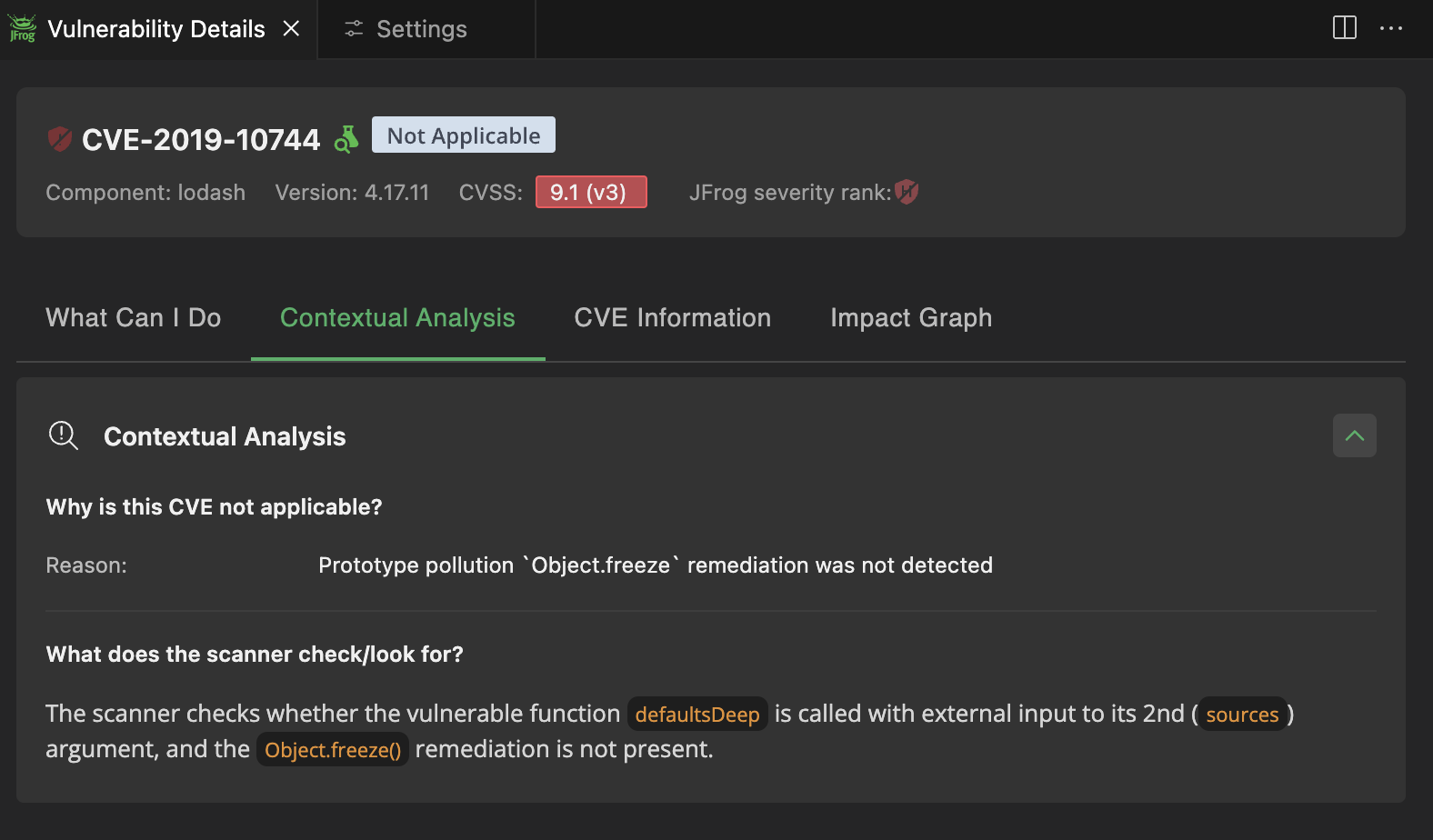Click the red 9.1 (v3) CVSS badge
Screen dimensions: 1433x840
tap(591, 192)
